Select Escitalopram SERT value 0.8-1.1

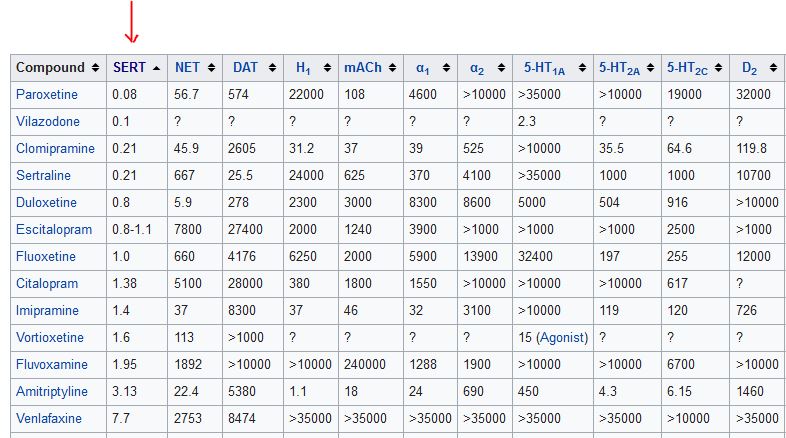click(132, 230)
